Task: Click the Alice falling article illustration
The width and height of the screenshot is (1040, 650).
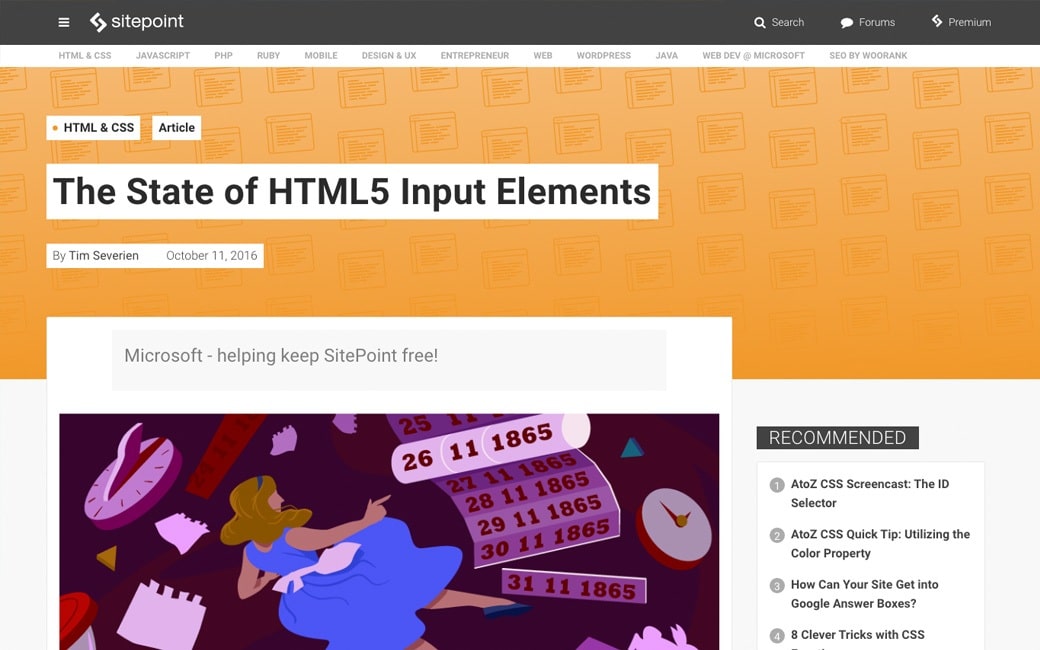Action: coord(389,531)
